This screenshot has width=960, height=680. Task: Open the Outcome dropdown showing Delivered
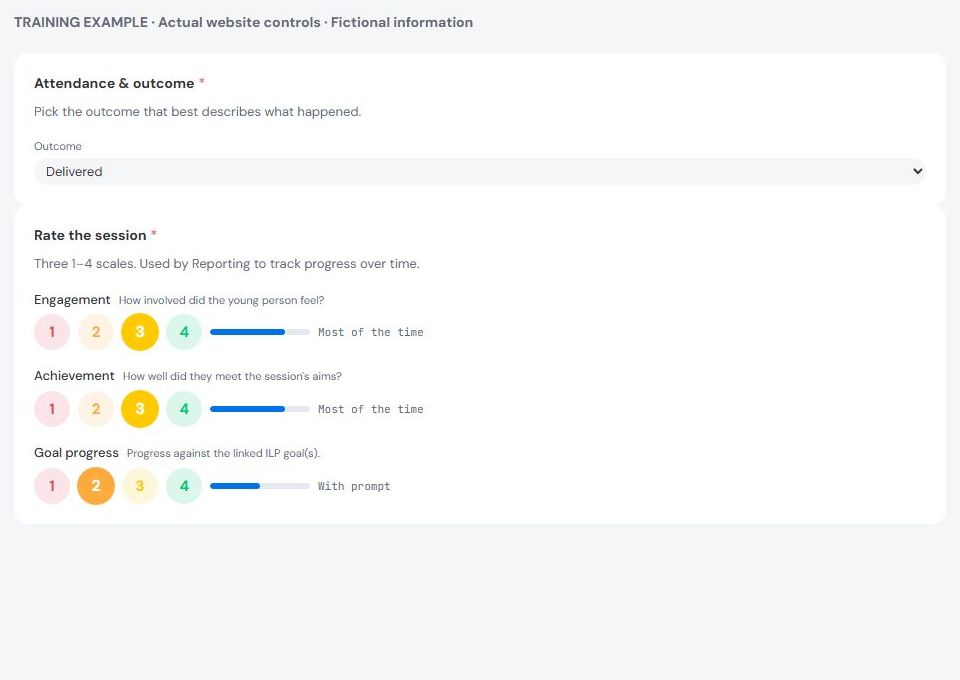pos(479,171)
